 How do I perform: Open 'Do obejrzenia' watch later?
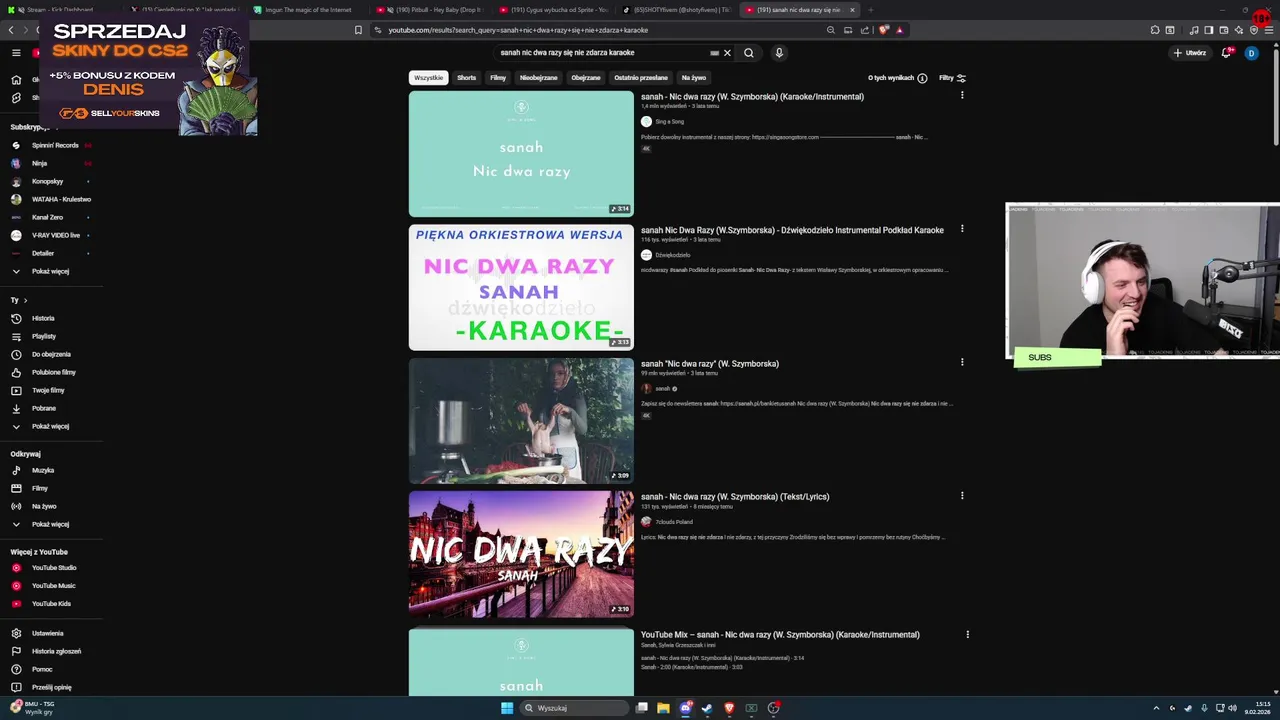[x=51, y=354]
